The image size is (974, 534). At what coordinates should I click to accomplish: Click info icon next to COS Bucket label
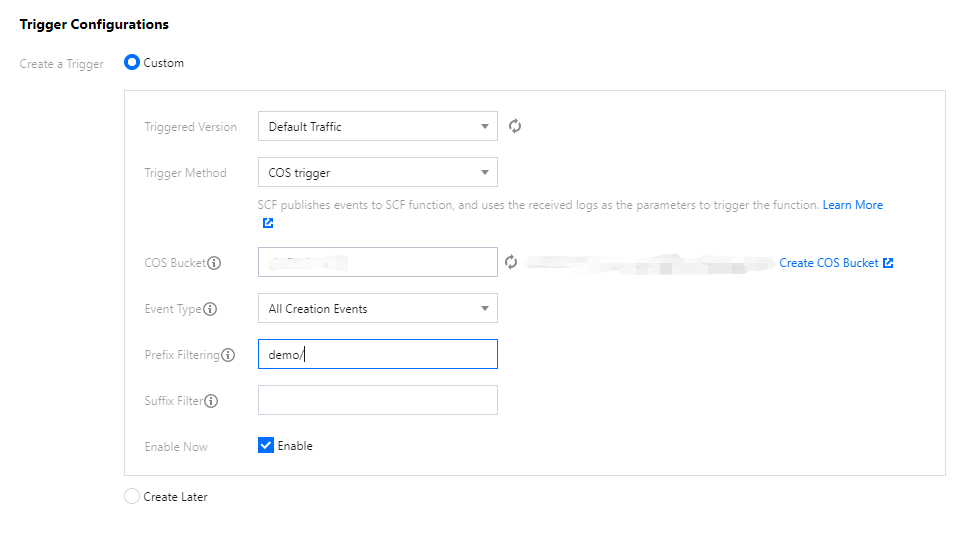[214, 263]
